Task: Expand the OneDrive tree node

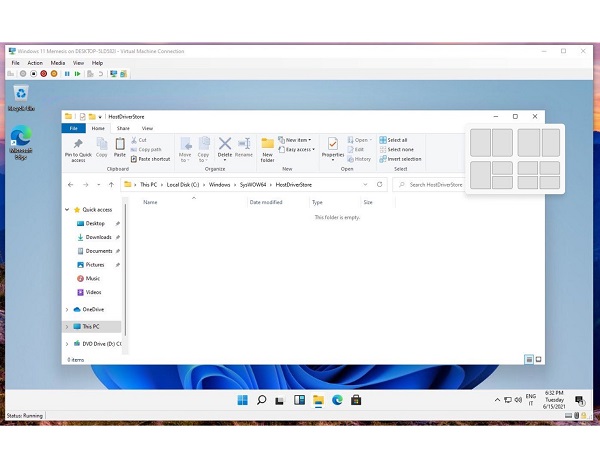Action: [x=67, y=309]
